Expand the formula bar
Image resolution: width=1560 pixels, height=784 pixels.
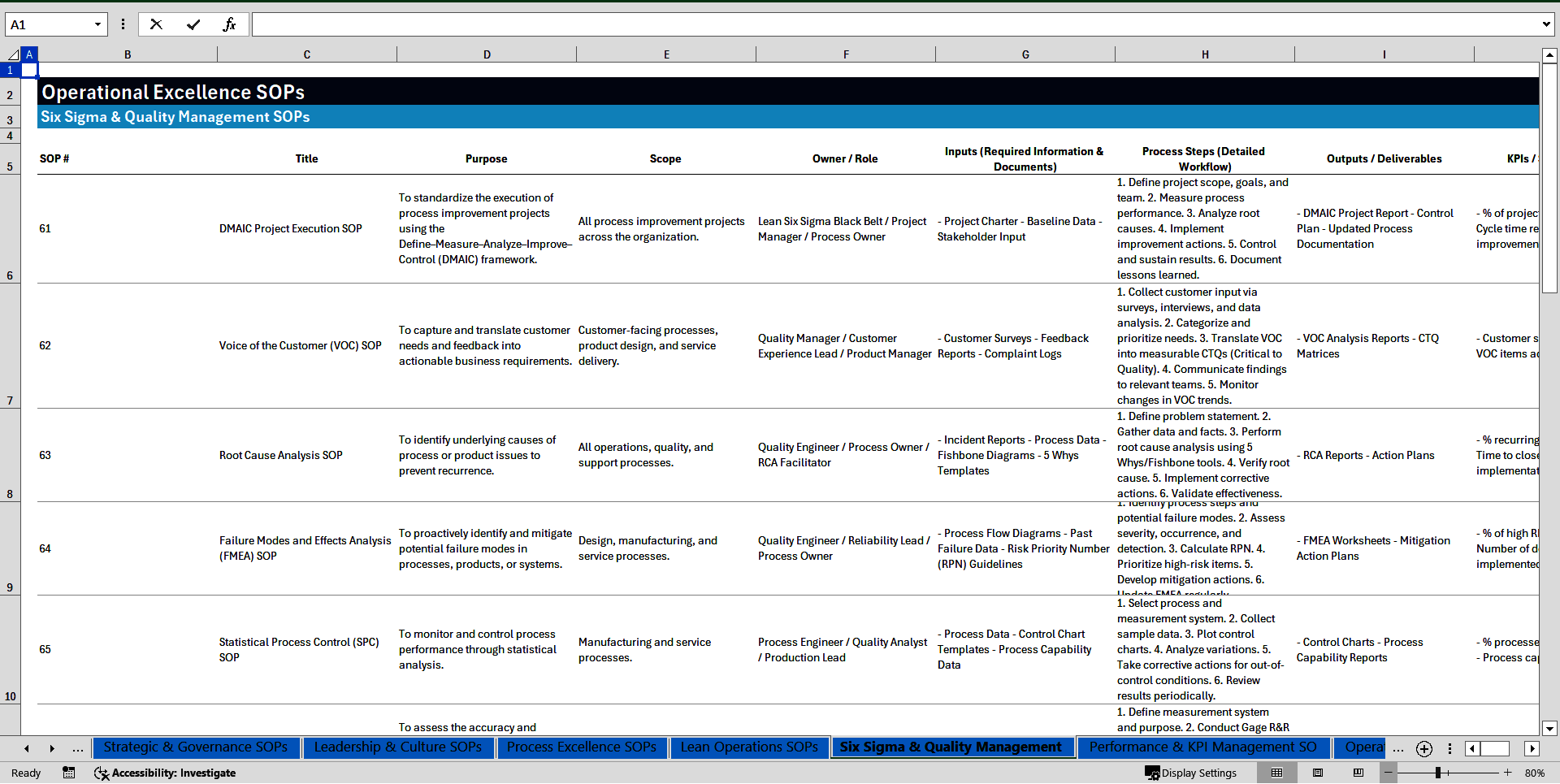(1545, 24)
